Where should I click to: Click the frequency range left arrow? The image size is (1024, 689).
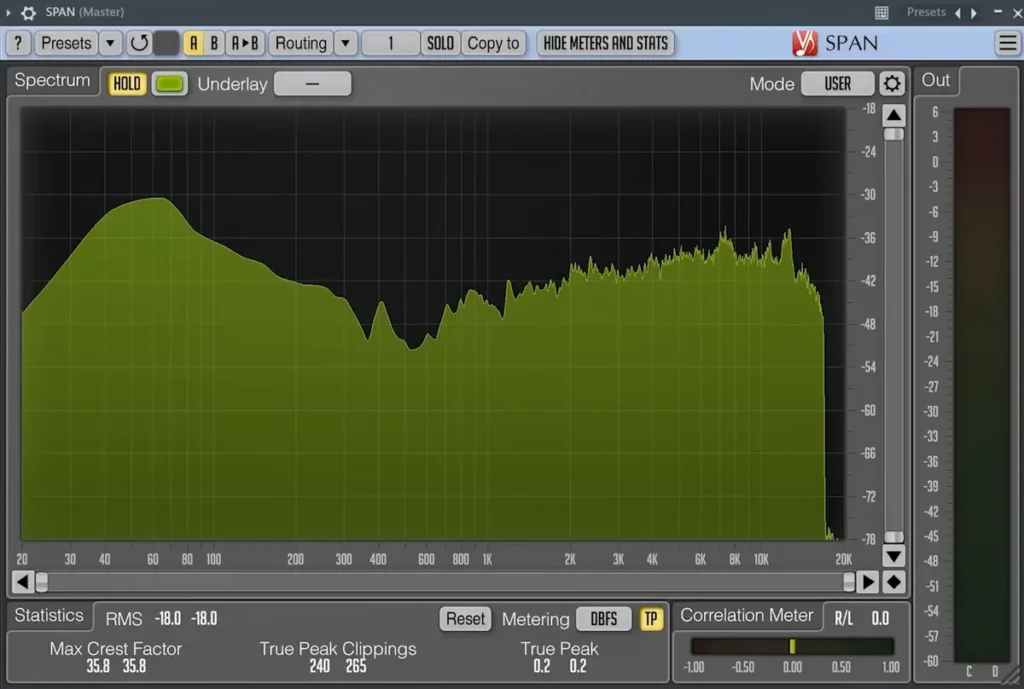pyautogui.click(x=23, y=582)
